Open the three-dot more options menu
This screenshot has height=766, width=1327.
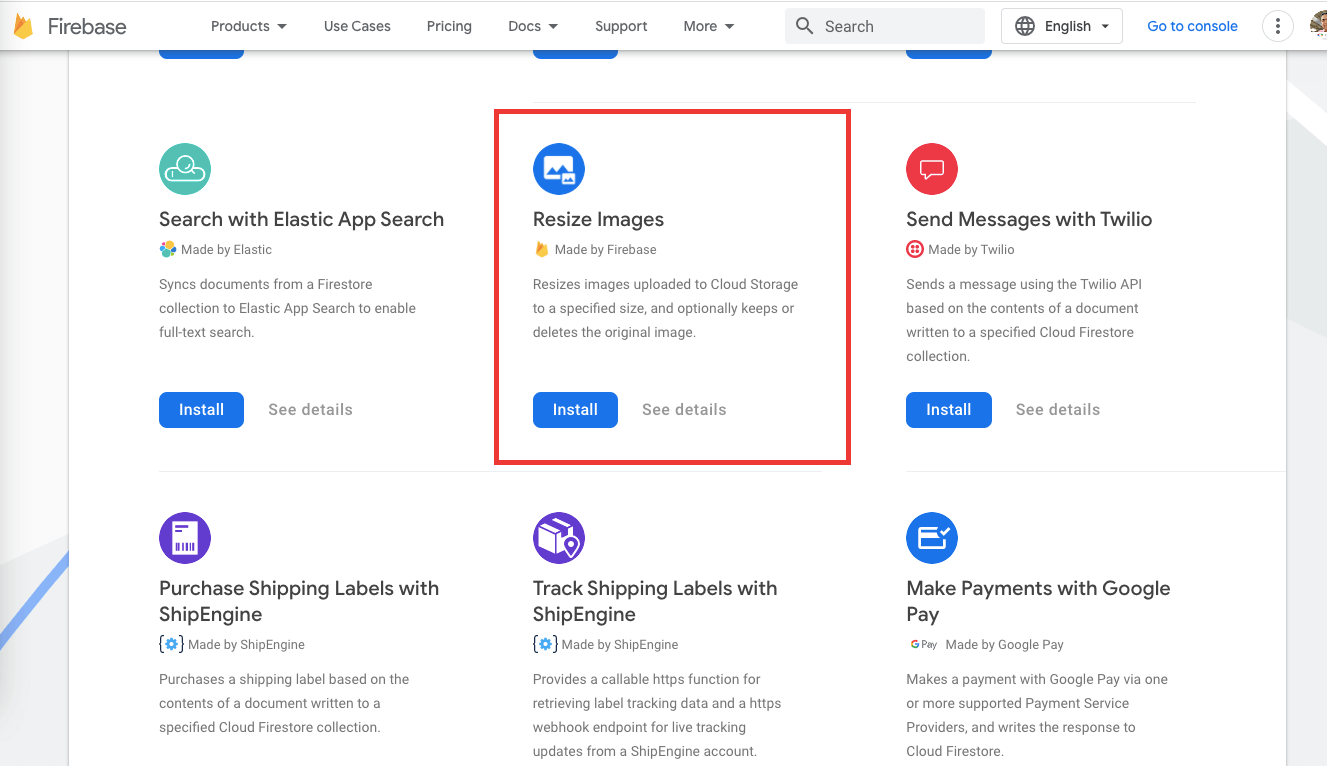[1278, 26]
